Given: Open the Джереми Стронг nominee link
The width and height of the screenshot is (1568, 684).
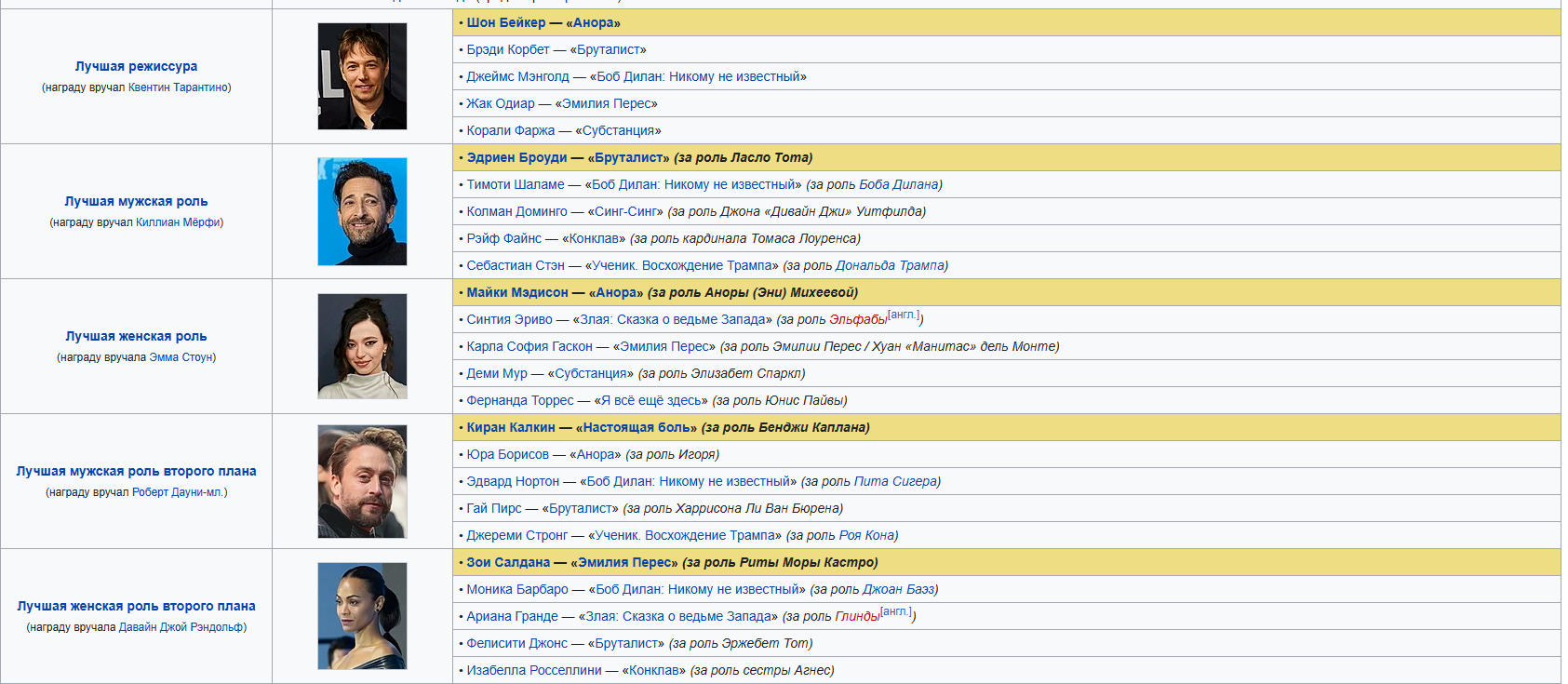Looking at the screenshot, I should click(517, 535).
